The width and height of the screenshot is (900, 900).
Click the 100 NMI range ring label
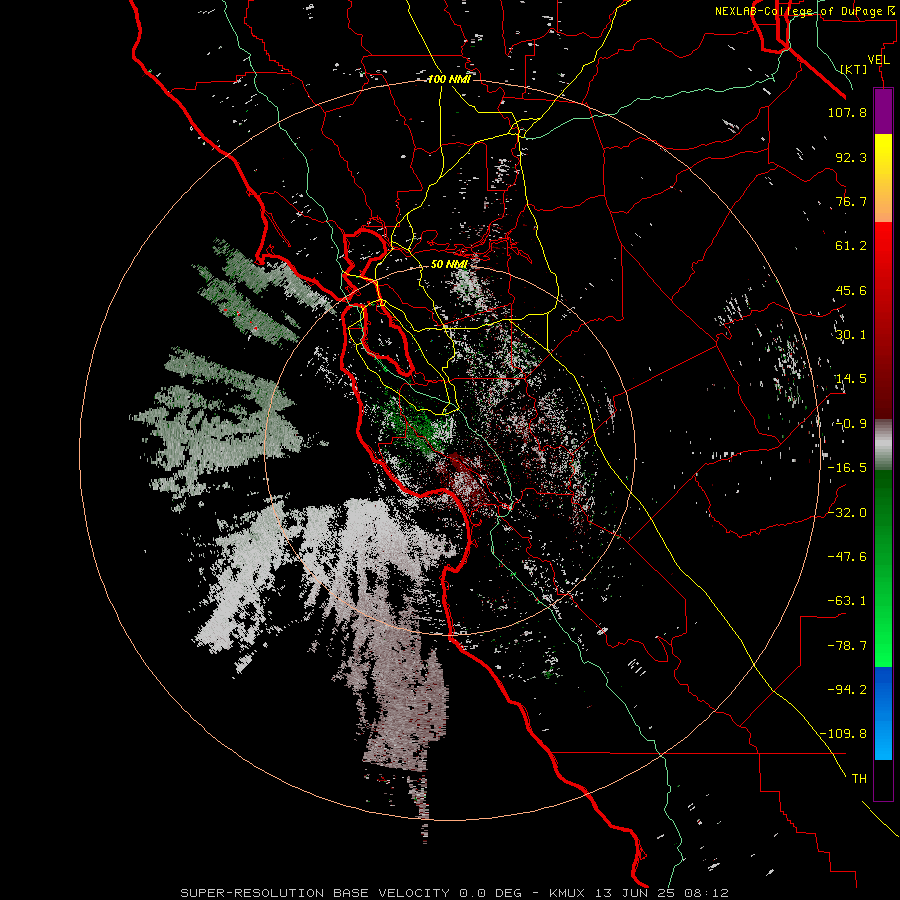coord(449,79)
